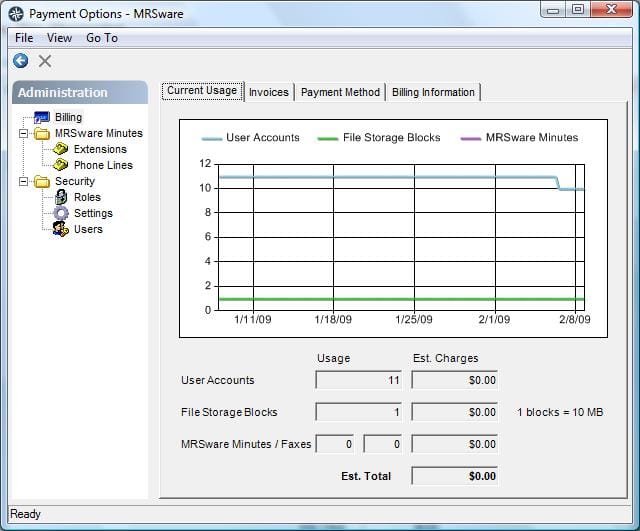Select the Security tree label
The image size is (640, 531).
tap(75, 181)
